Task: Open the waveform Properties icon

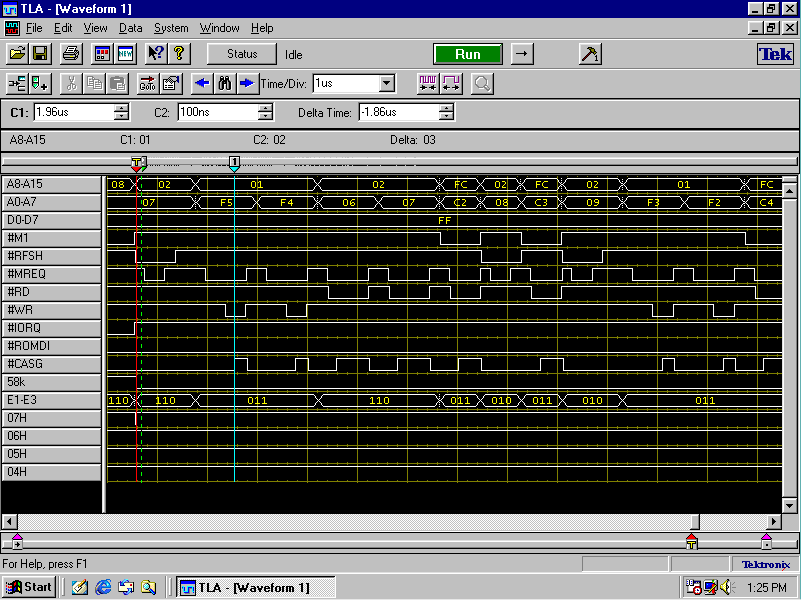Action: pyautogui.click(x=171, y=83)
